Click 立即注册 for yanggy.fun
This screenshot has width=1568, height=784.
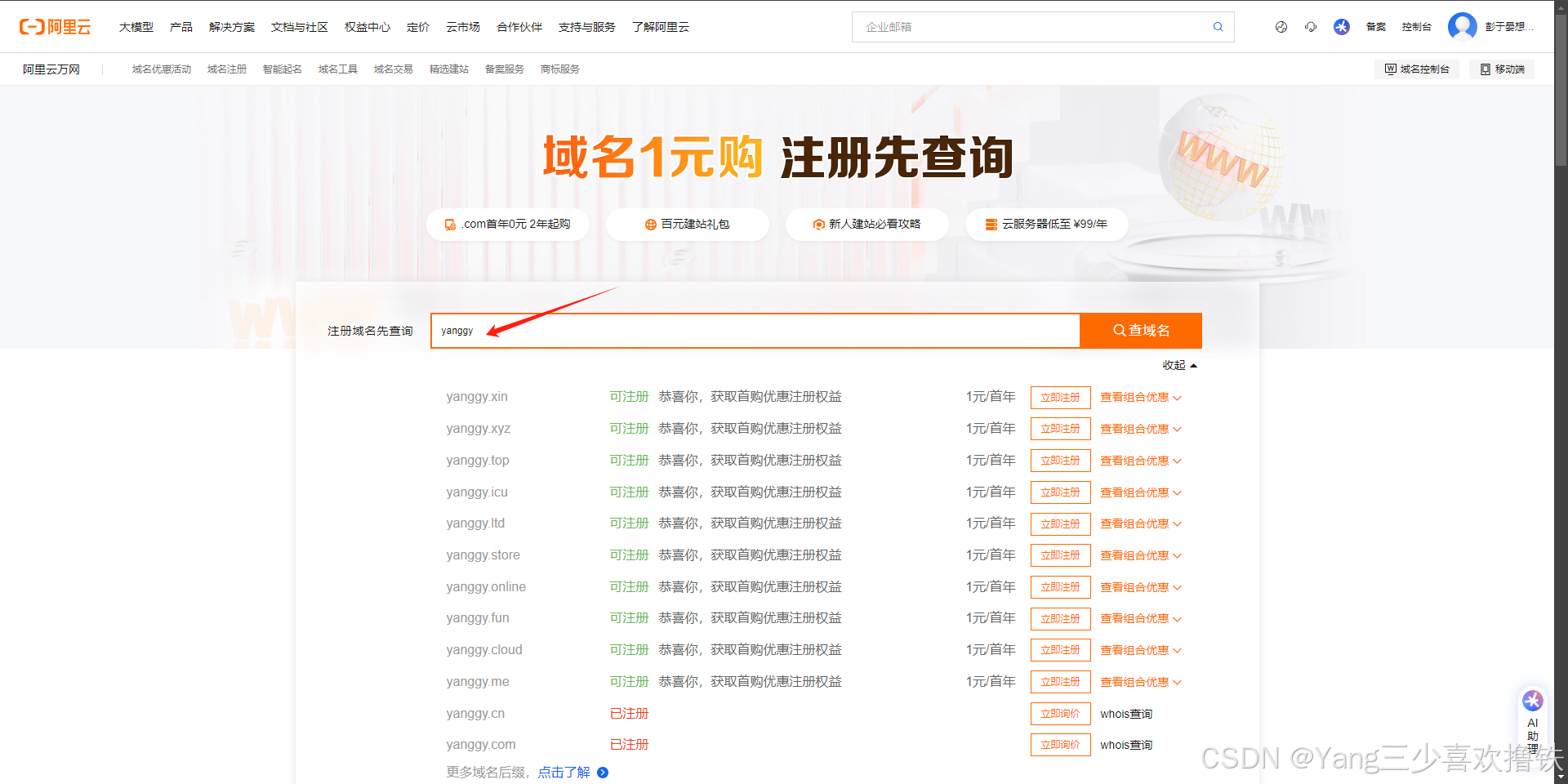pos(1060,618)
